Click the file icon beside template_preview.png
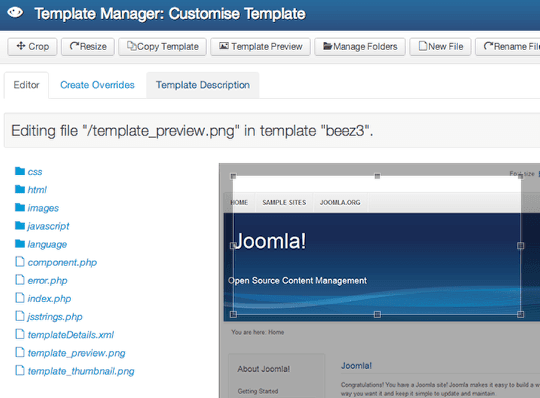 (20, 352)
